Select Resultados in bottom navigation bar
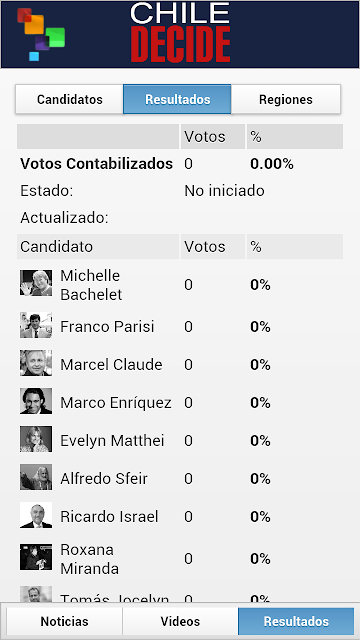The image size is (360, 640). pos(296,621)
